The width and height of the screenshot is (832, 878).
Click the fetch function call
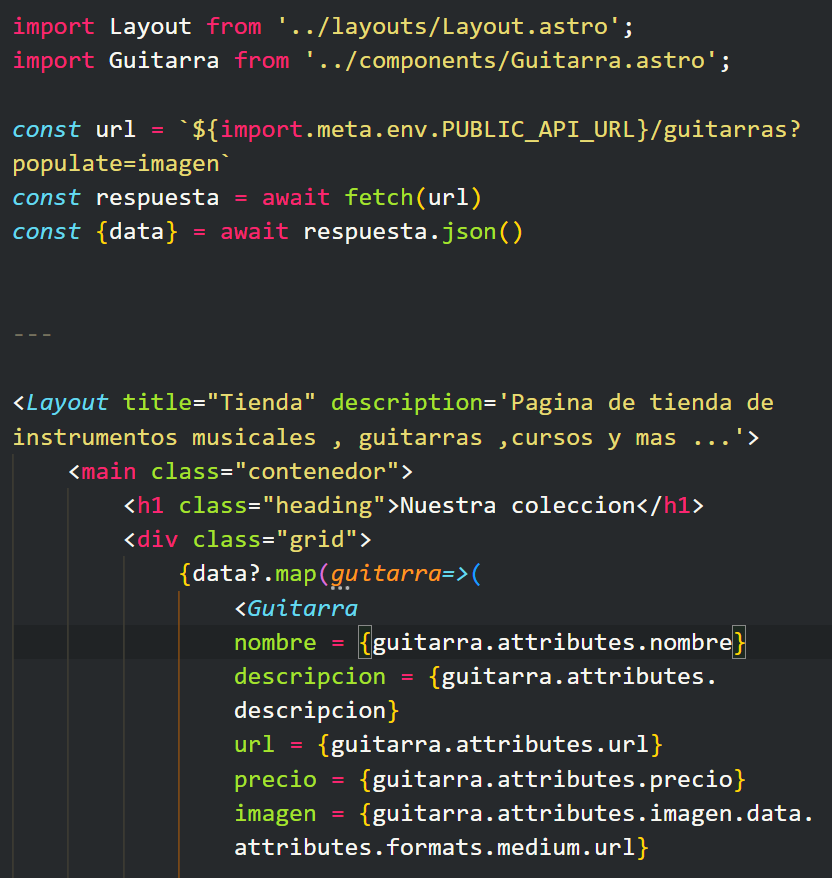pyautogui.click(x=379, y=197)
